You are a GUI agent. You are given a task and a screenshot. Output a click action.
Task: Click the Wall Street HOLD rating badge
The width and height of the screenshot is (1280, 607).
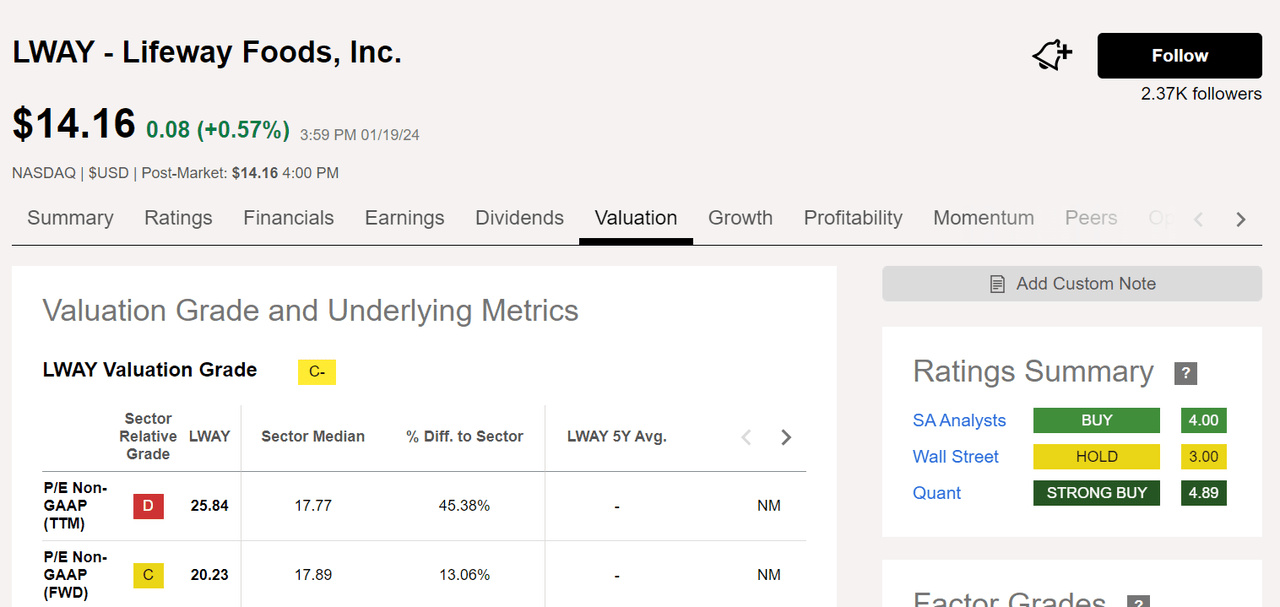pyautogui.click(x=1096, y=456)
